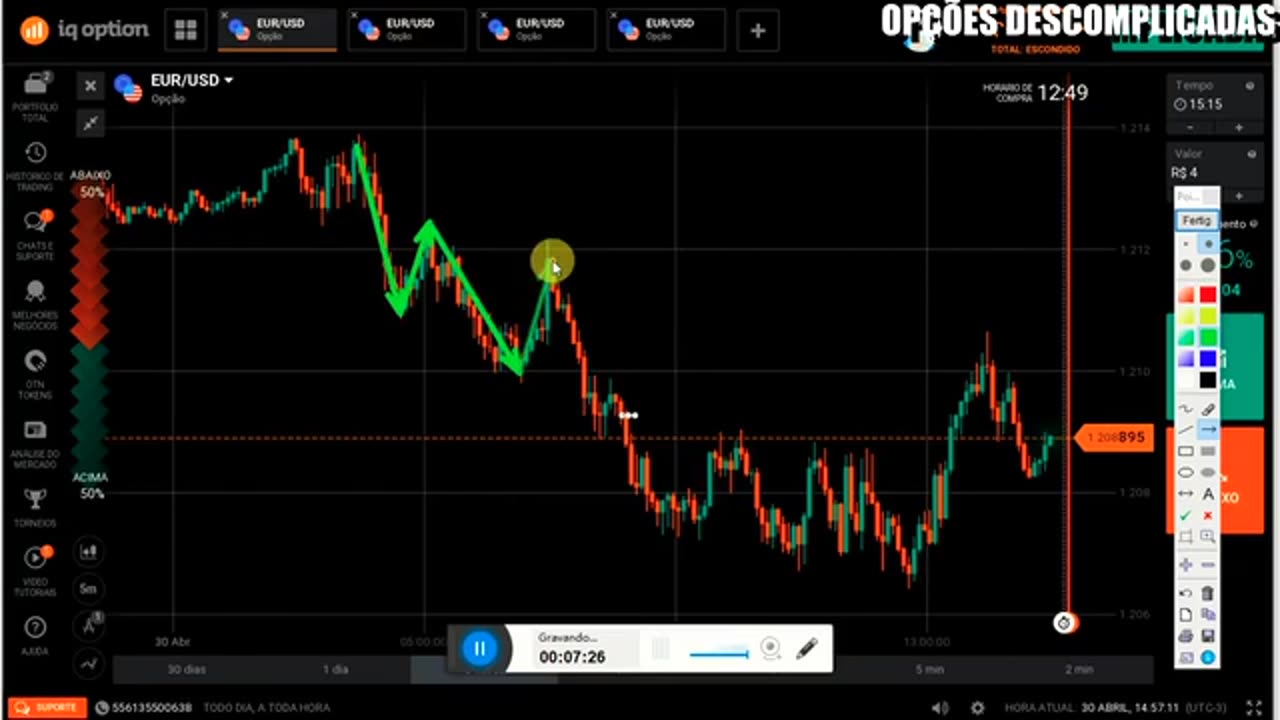Open the chart drawing tools button
This screenshot has width=1280, height=720.
pyautogui.click(x=89, y=626)
